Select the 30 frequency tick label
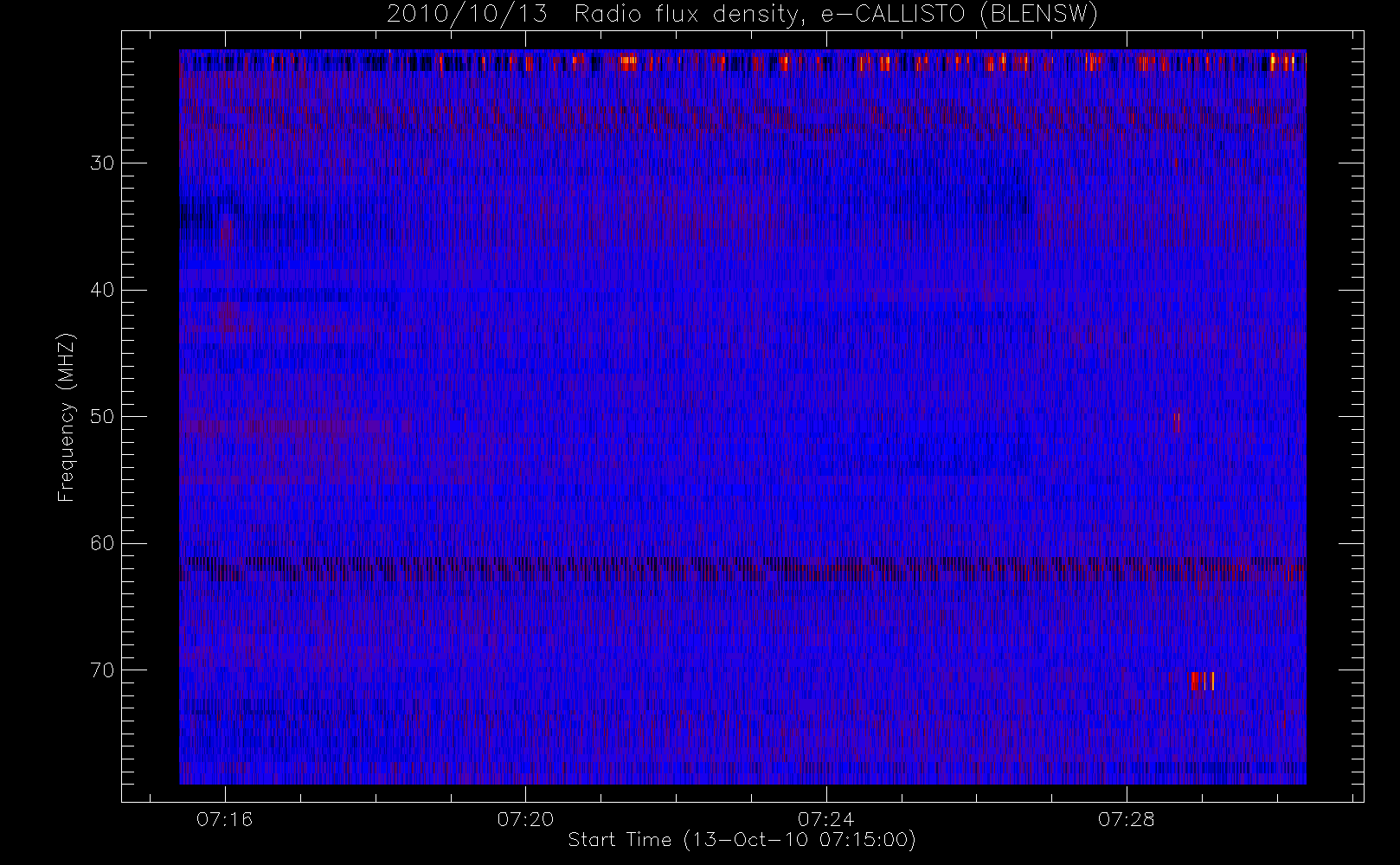This screenshot has height=865, width=1400. tap(102, 163)
